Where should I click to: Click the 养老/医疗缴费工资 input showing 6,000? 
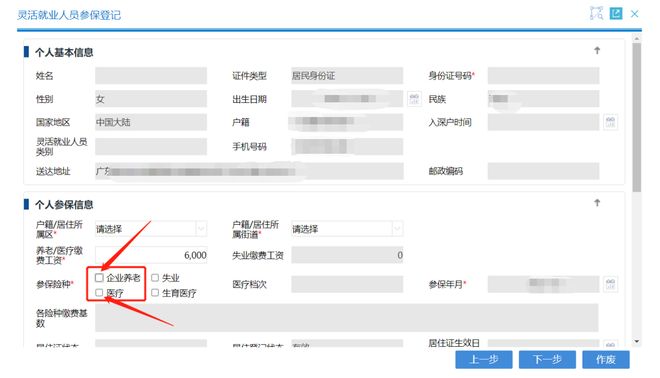(x=151, y=255)
